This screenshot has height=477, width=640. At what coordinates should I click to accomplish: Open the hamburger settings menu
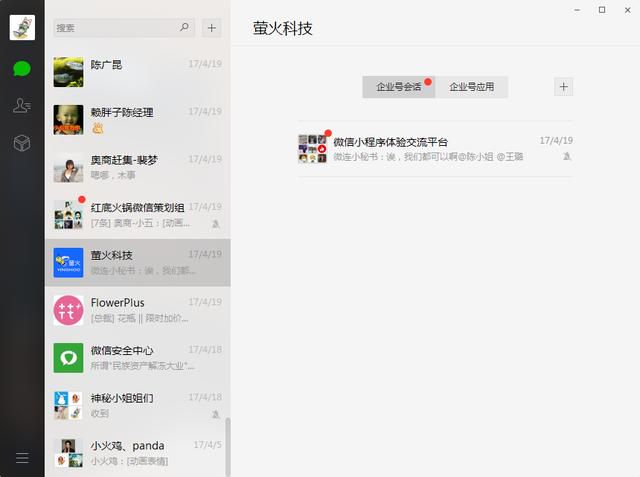(22, 457)
